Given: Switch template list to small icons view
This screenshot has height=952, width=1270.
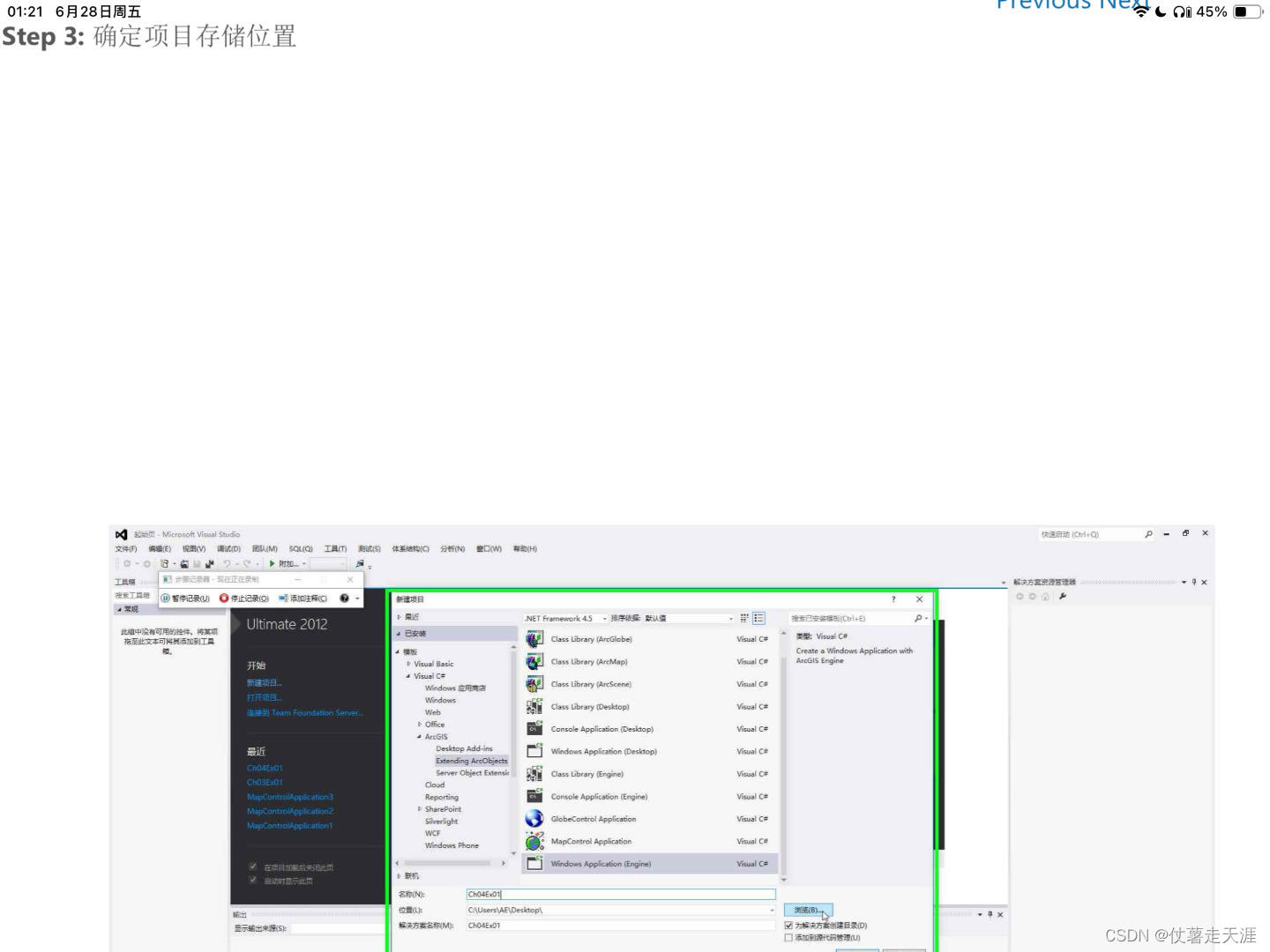Looking at the screenshot, I should coord(744,618).
